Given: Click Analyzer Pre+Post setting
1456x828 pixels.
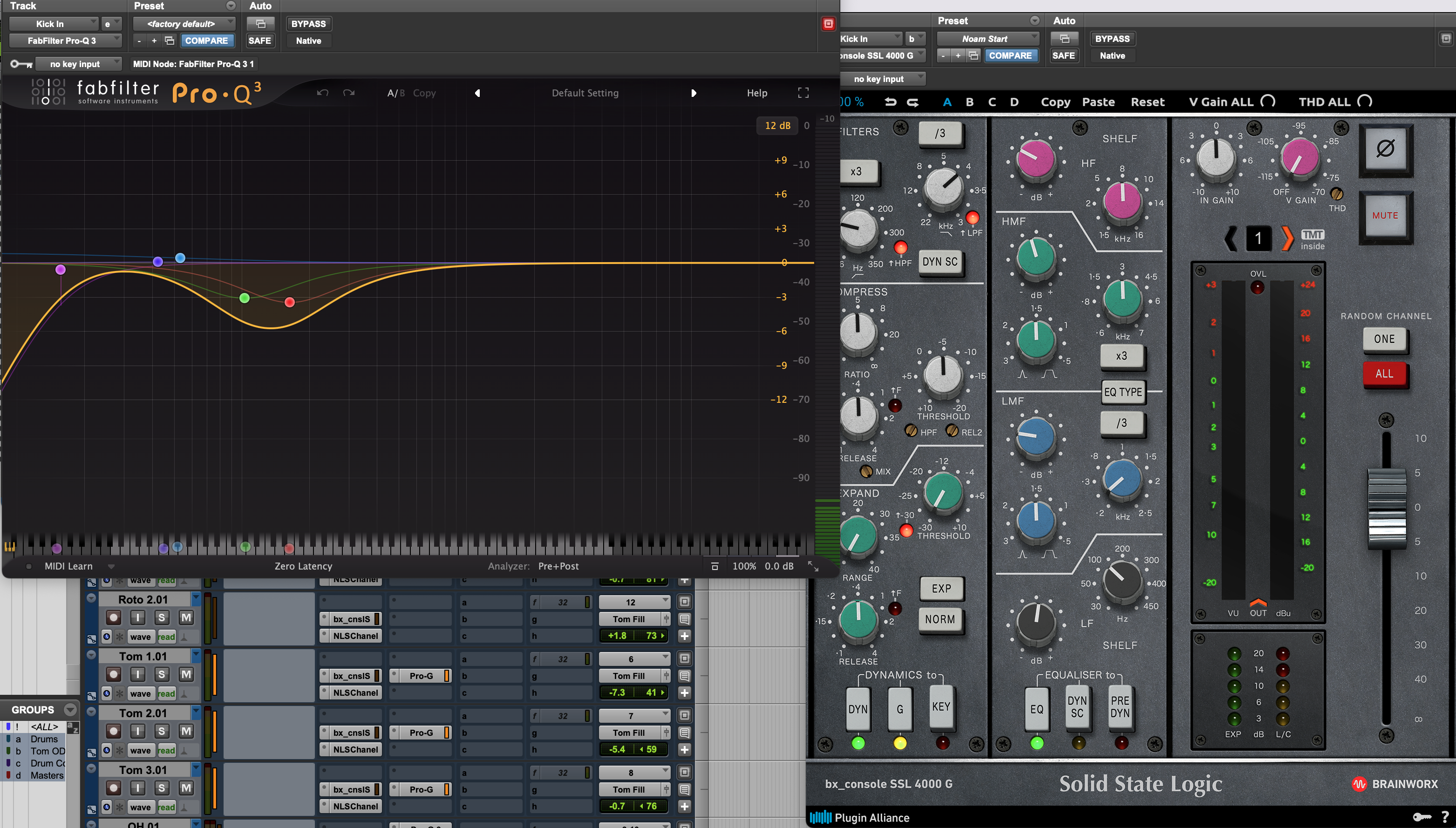Looking at the screenshot, I should pyautogui.click(x=558, y=566).
